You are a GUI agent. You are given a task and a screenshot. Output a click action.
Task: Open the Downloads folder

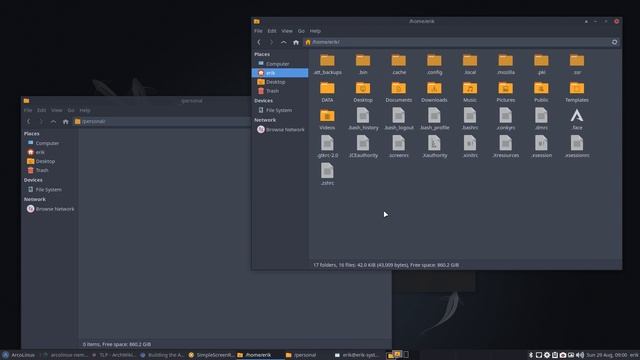(434, 92)
